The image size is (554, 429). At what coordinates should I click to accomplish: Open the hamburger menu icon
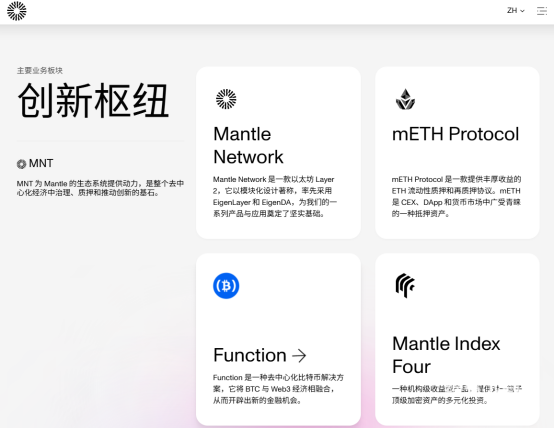pyautogui.click(x=542, y=11)
